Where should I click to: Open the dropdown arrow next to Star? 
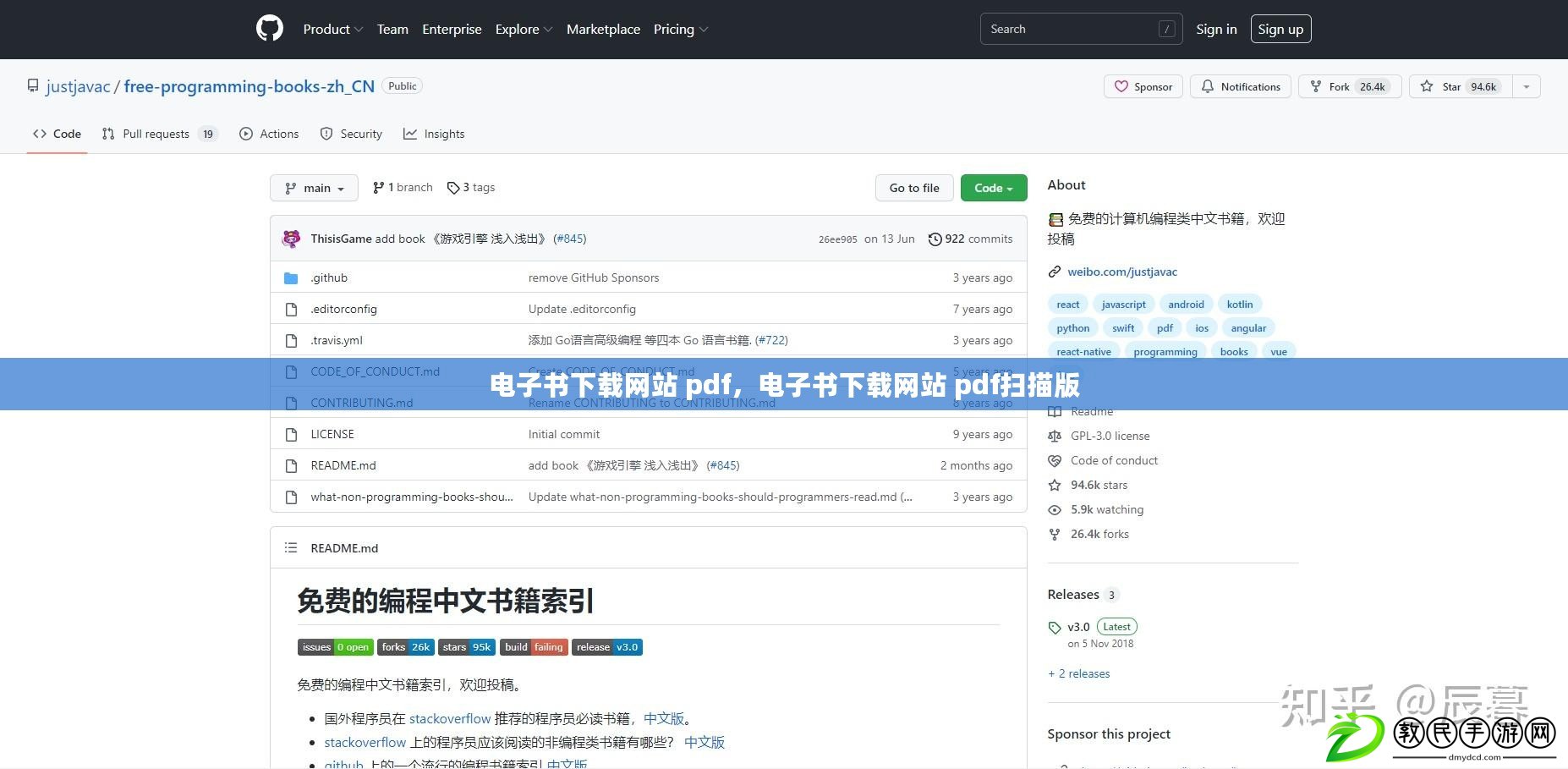coord(1527,86)
